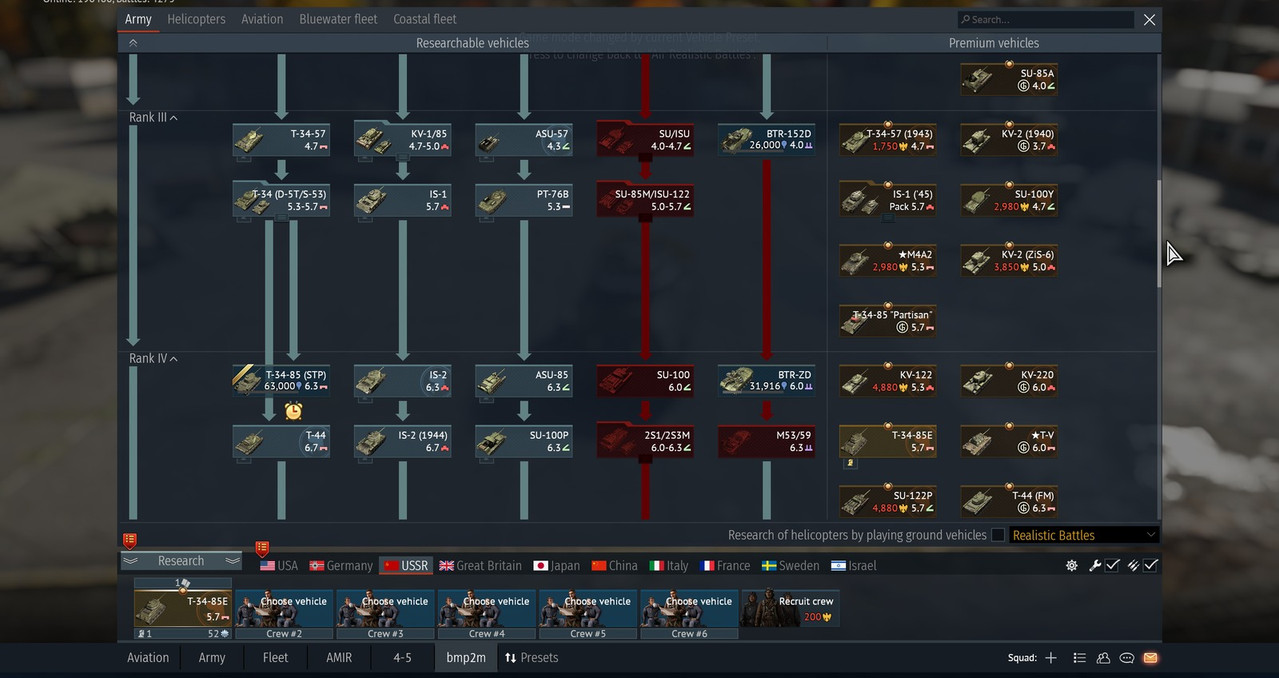Select the locked M53/59 vehicle

point(766,441)
